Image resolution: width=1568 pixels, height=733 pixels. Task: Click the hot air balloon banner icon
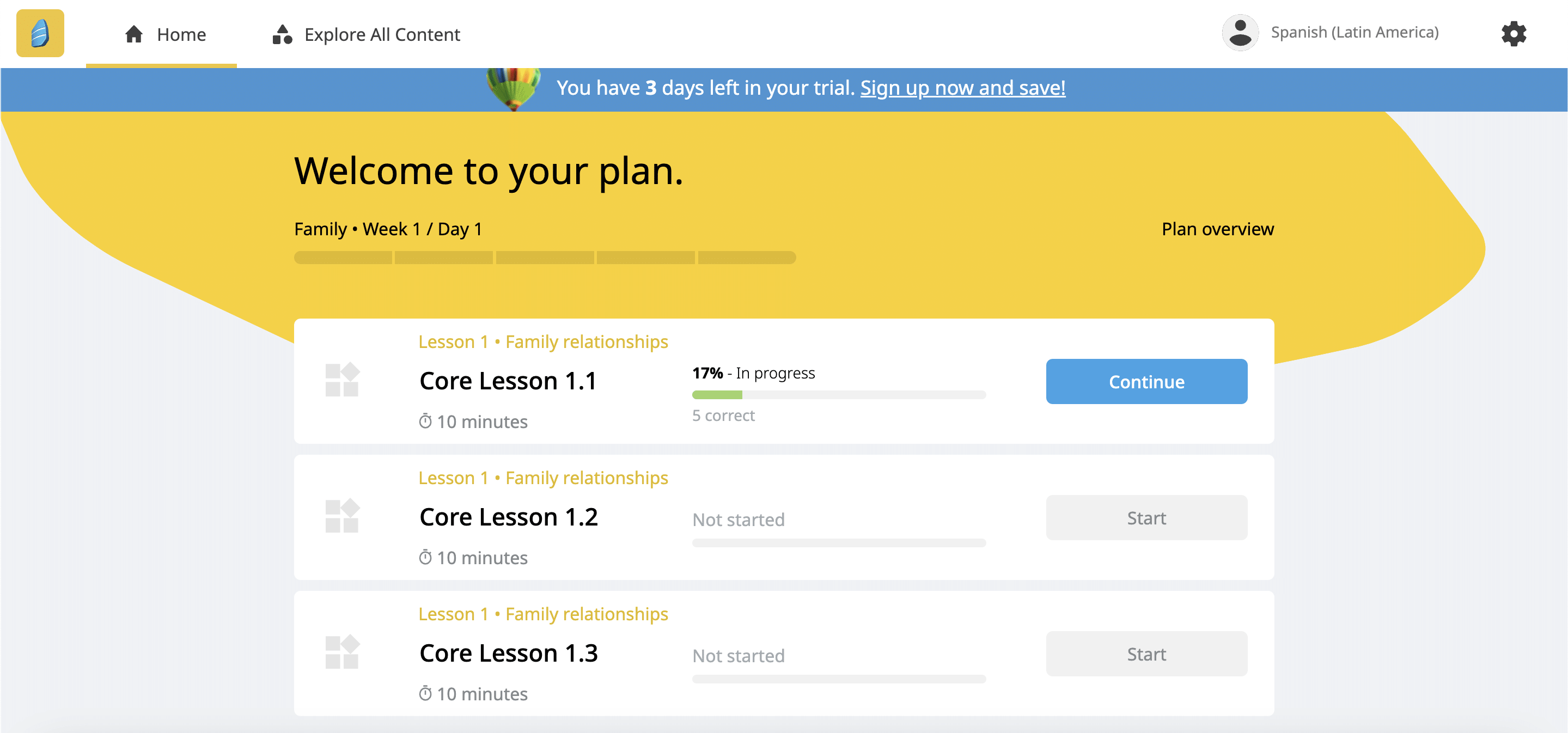(514, 88)
